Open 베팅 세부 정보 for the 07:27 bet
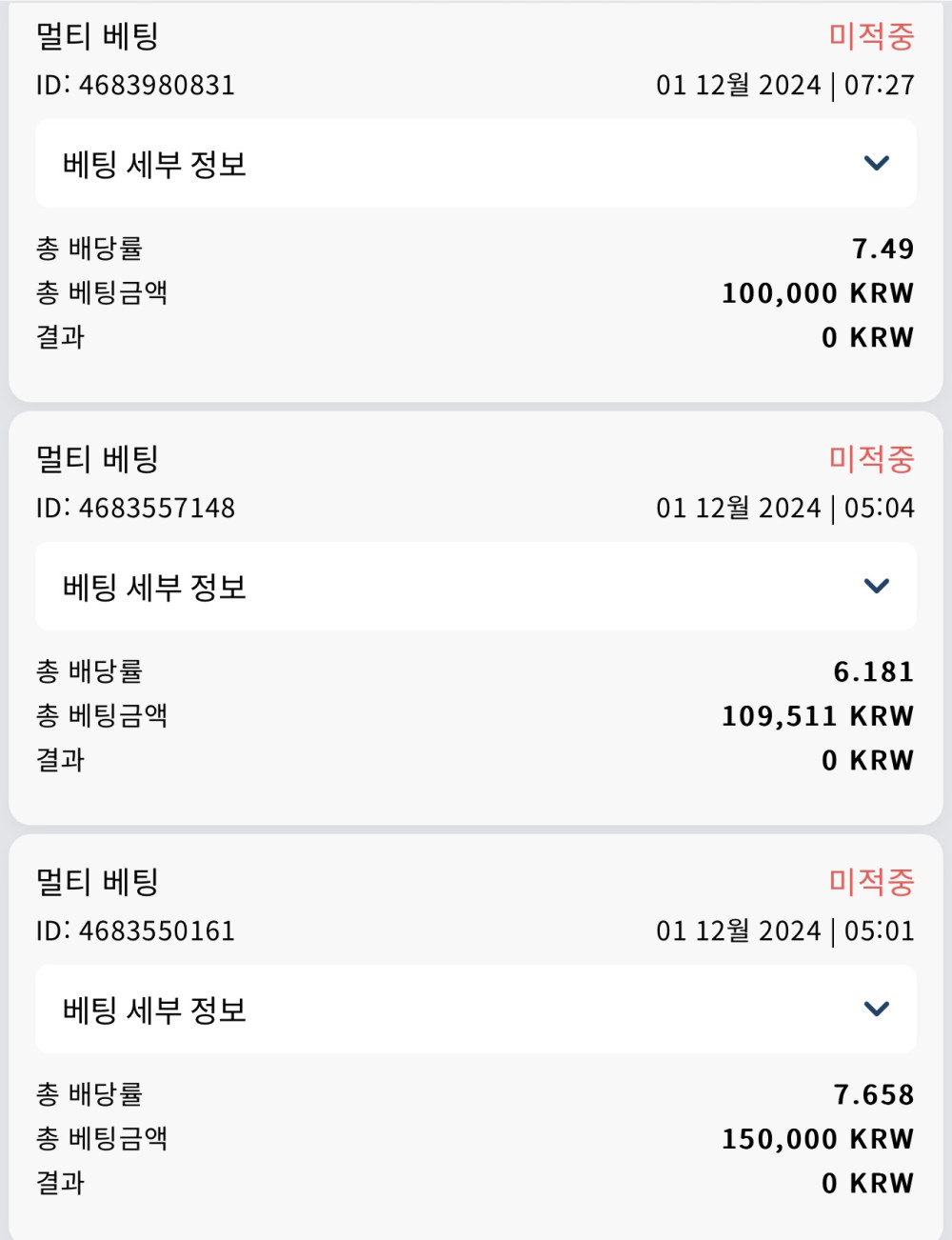 click(x=154, y=164)
